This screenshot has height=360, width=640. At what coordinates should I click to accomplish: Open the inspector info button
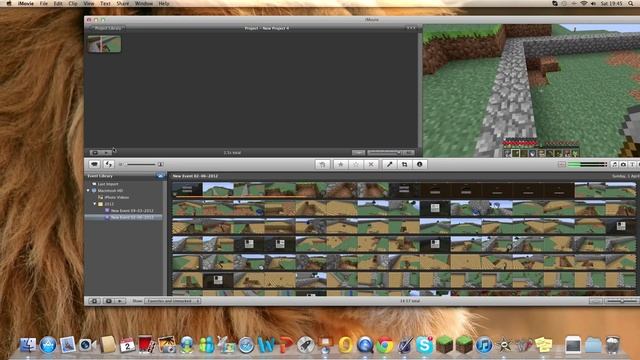(x=420, y=164)
